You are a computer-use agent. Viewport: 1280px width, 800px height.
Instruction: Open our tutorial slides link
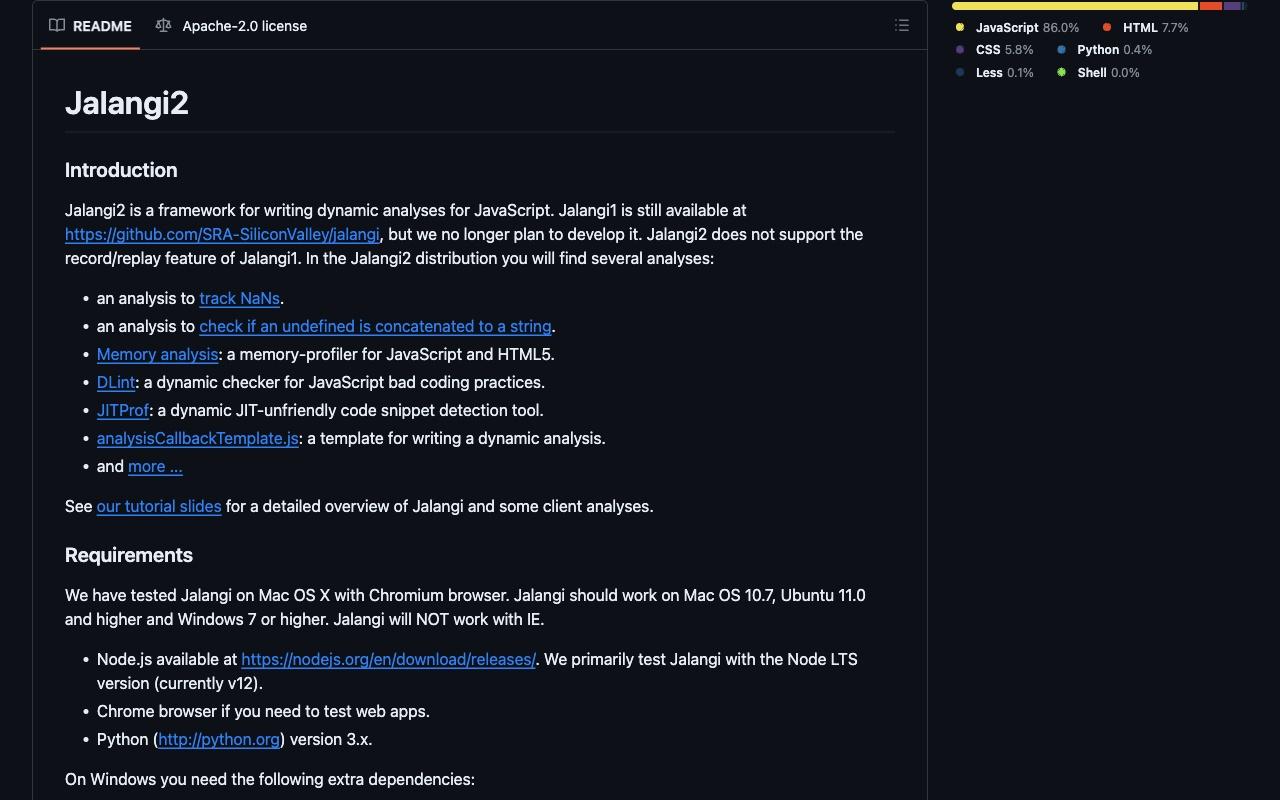(159, 506)
